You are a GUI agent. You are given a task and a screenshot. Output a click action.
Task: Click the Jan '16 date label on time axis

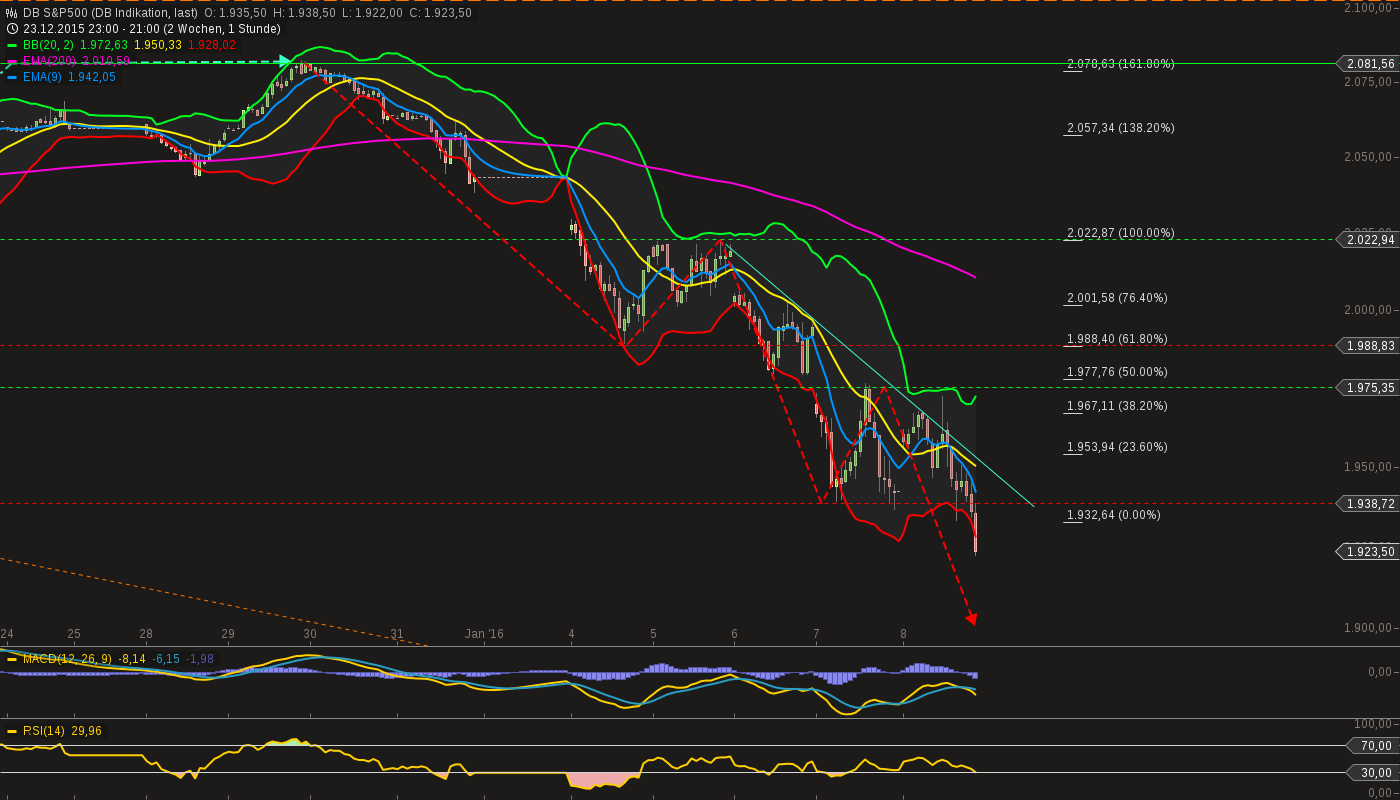484,634
